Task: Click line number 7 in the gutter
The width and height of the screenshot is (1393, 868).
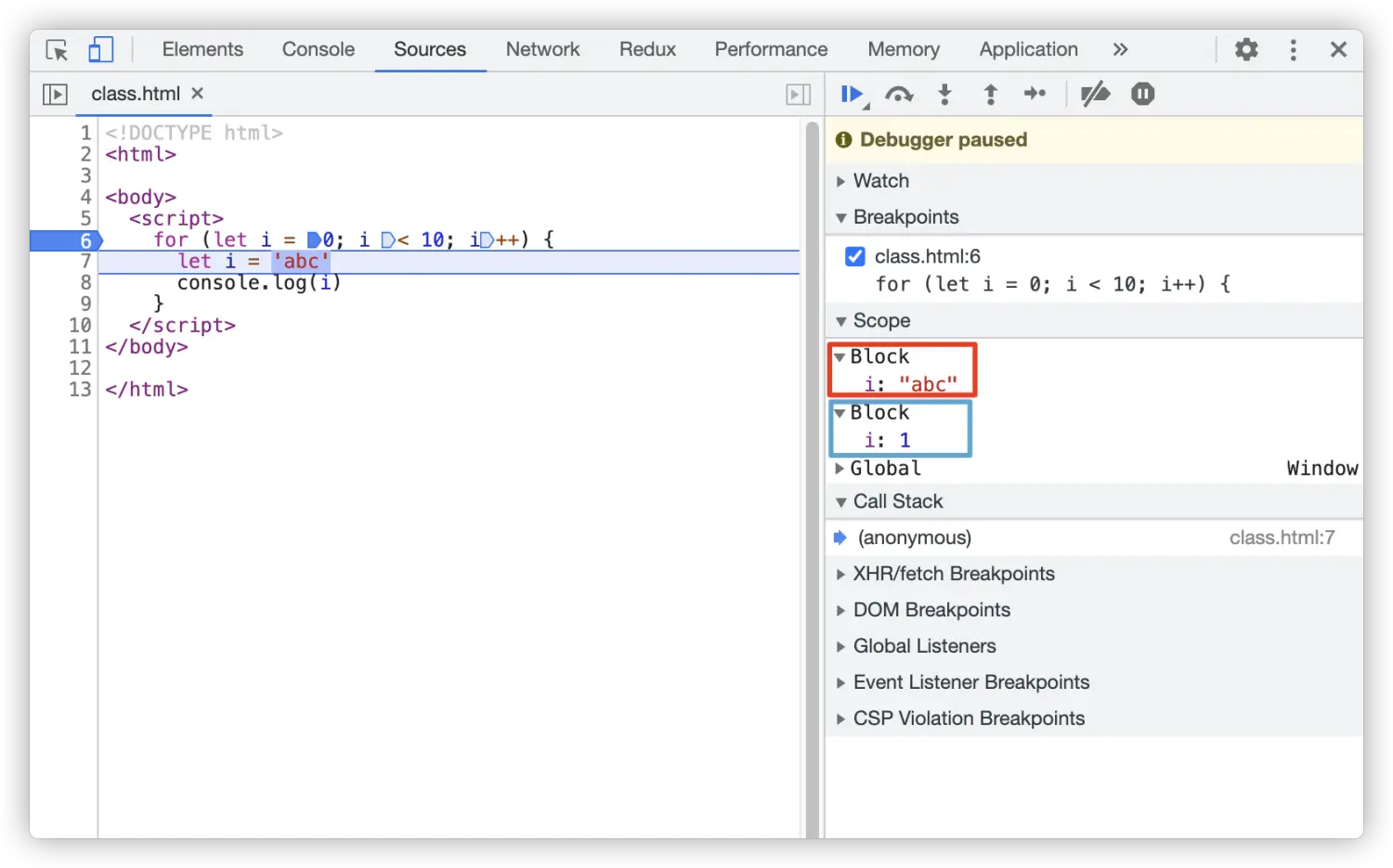Action: point(85,262)
